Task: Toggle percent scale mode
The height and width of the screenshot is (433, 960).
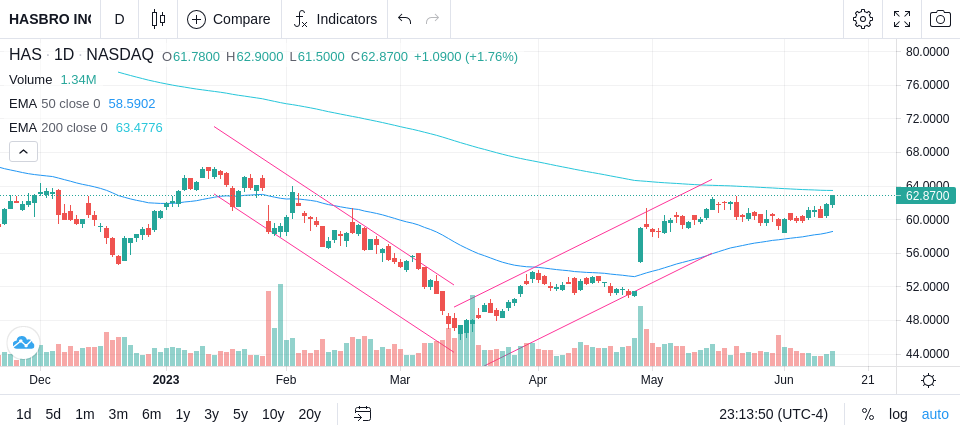Action: coord(868,415)
